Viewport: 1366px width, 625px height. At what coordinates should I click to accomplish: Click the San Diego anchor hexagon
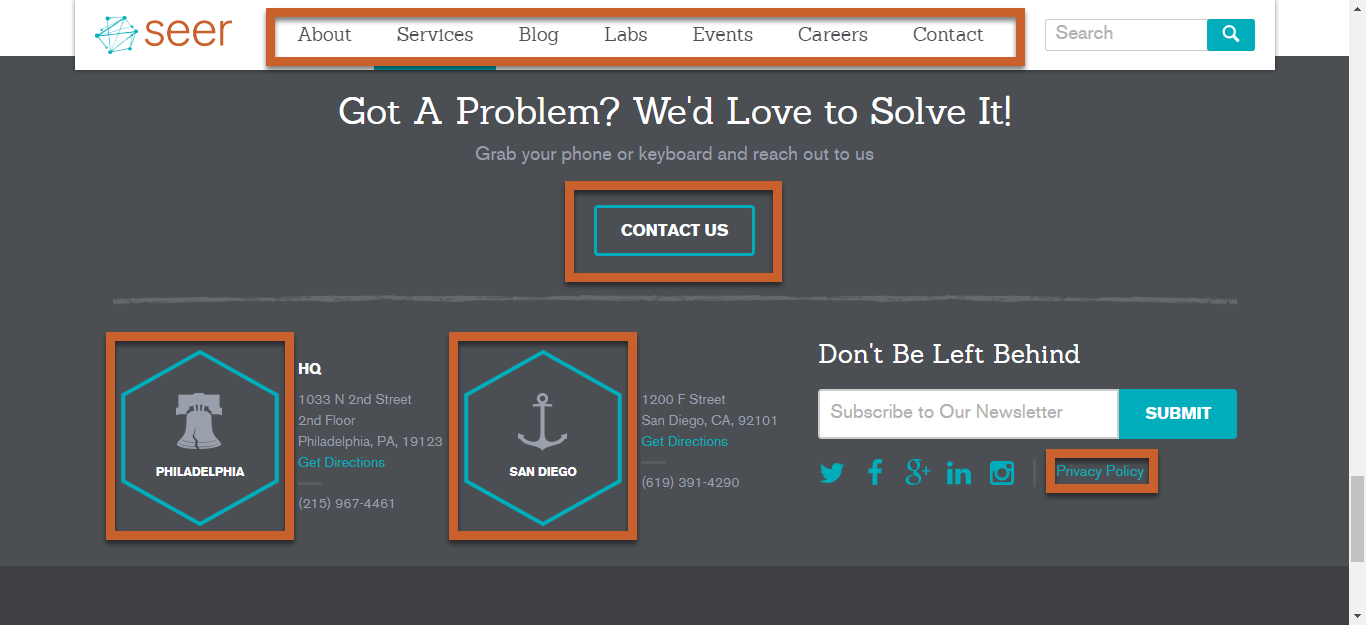point(543,437)
